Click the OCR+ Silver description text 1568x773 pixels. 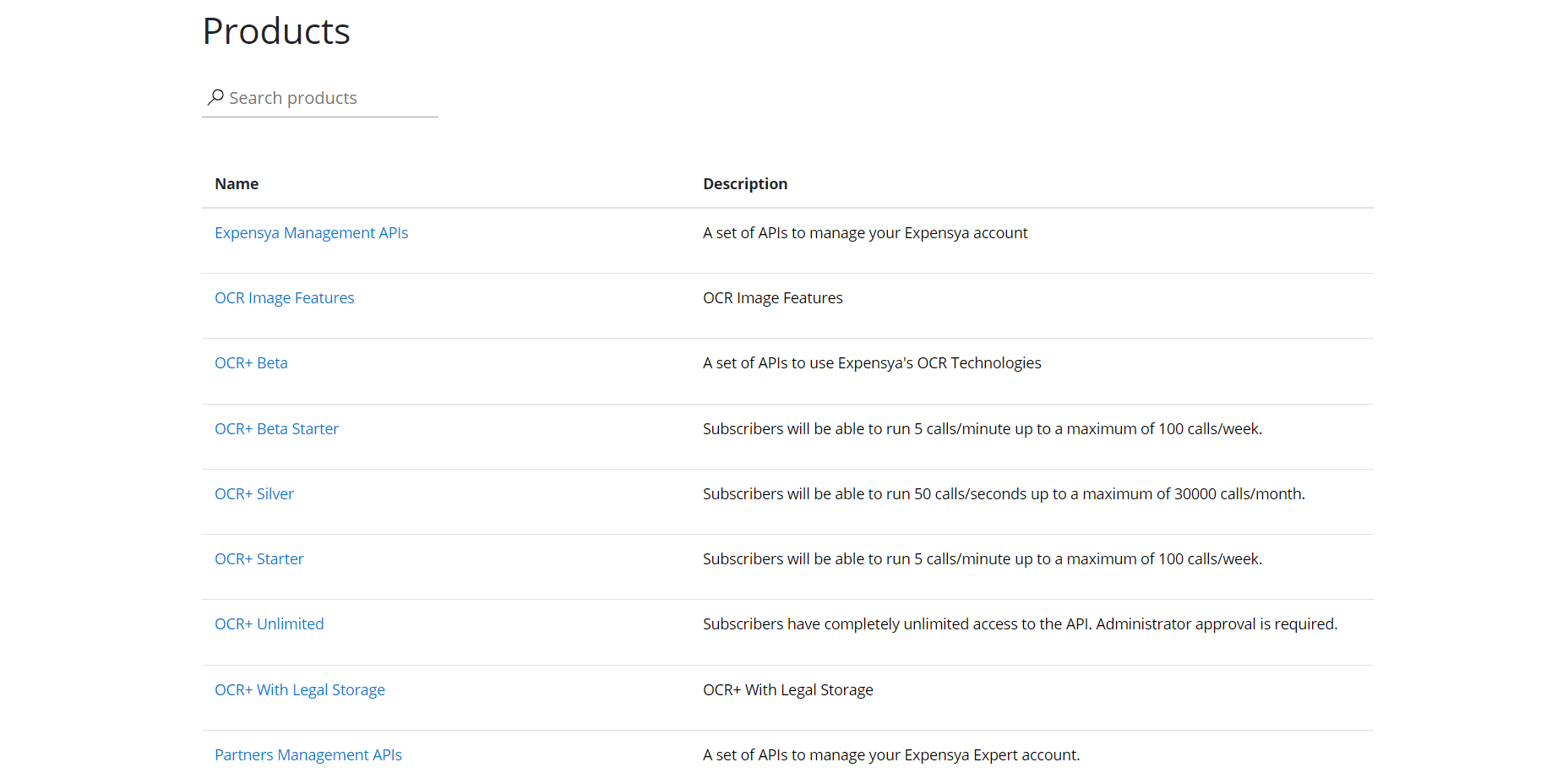click(x=1003, y=494)
